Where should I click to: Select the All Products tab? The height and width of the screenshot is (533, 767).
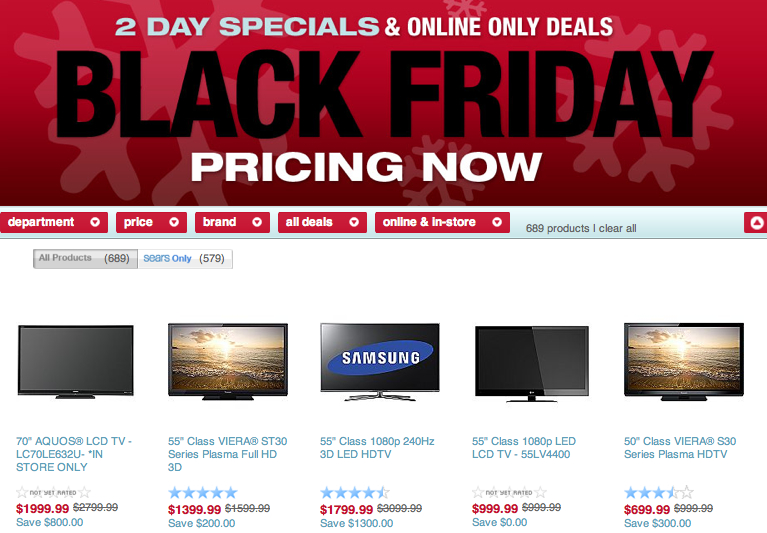85,259
